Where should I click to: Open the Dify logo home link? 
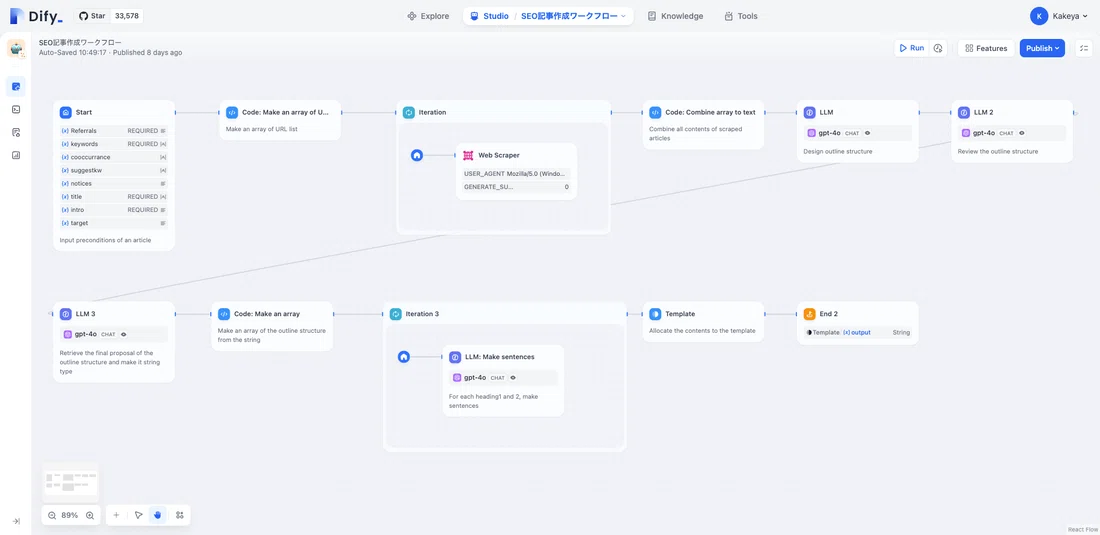coord(36,15)
